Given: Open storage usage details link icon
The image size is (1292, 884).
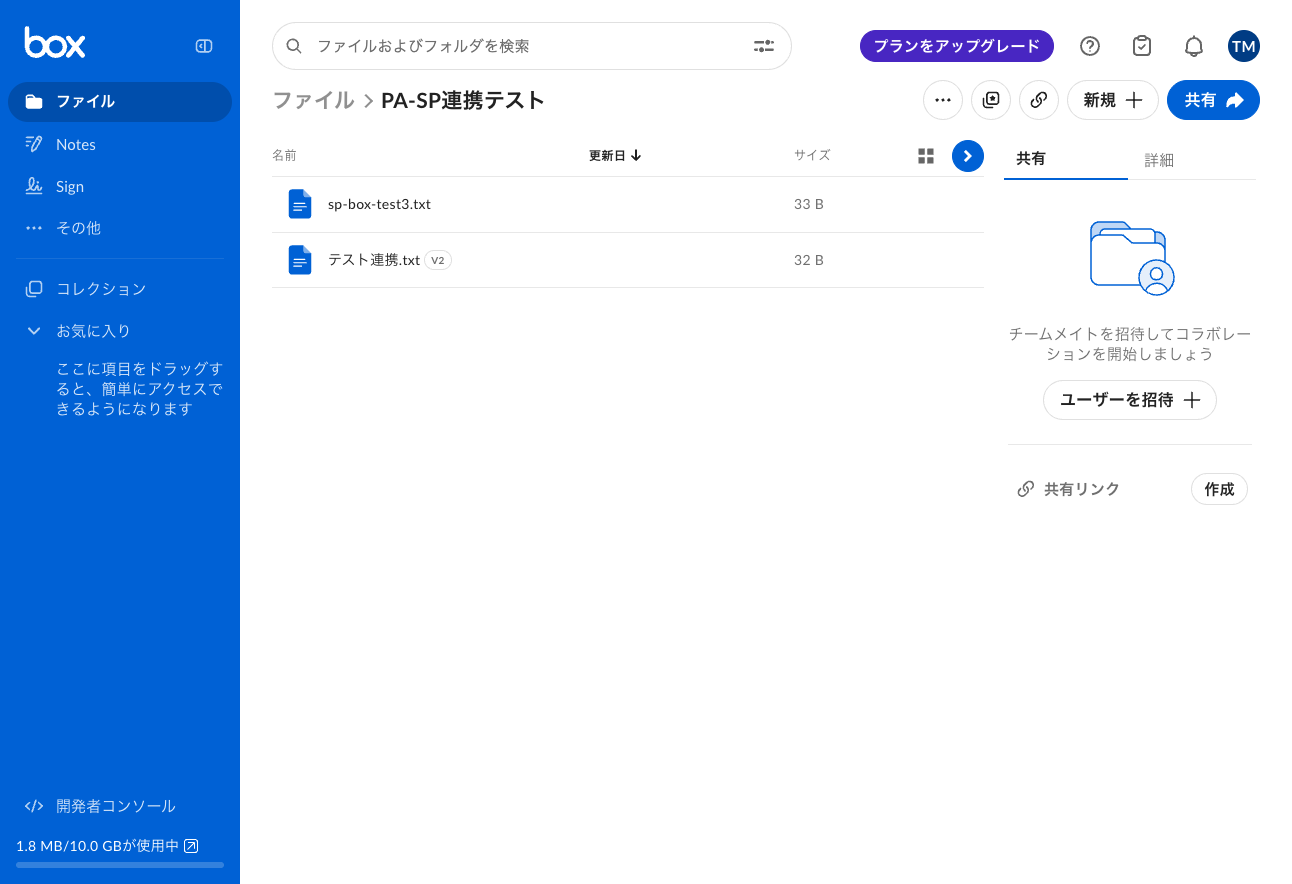Looking at the screenshot, I should tap(191, 846).
